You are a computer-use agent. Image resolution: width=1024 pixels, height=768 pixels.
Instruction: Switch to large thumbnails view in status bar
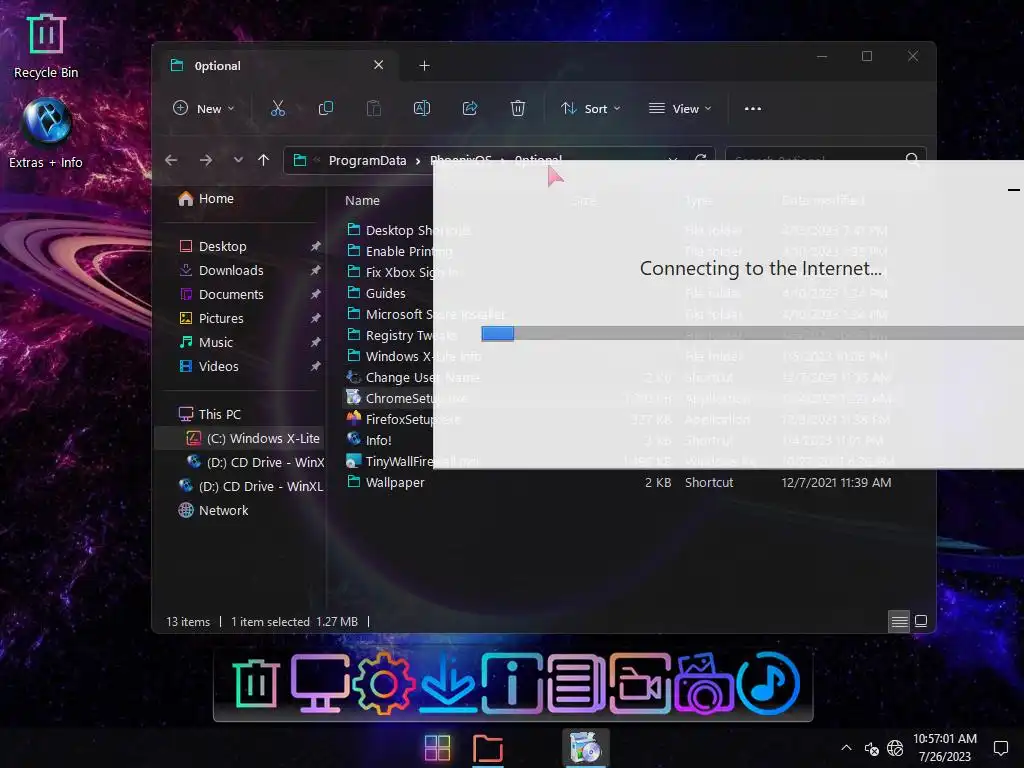(x=921, y=621)
